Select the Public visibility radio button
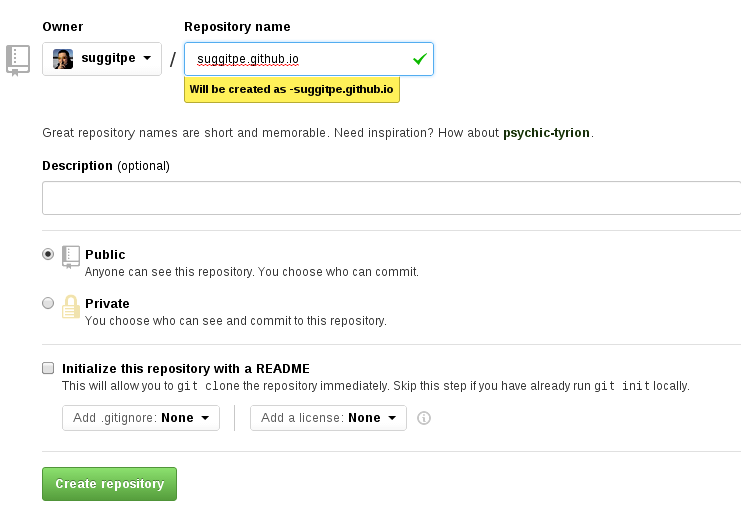Screen dimensions: 741x525 tap(48, 255)
